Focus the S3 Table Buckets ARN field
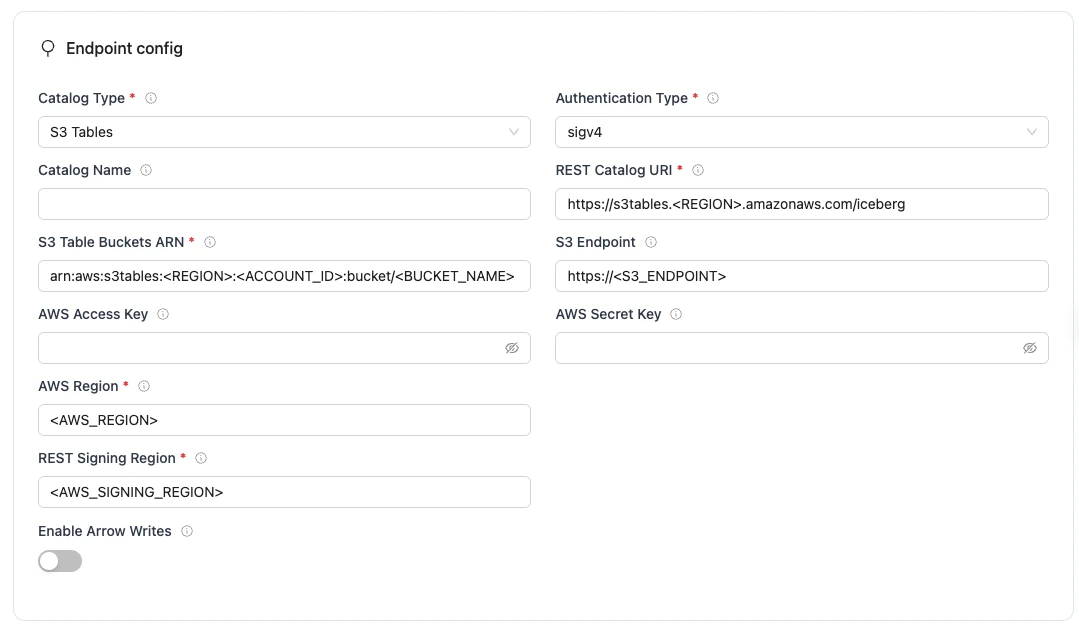This screenshot has width=1079, height=638. click(x=284, y=276)
